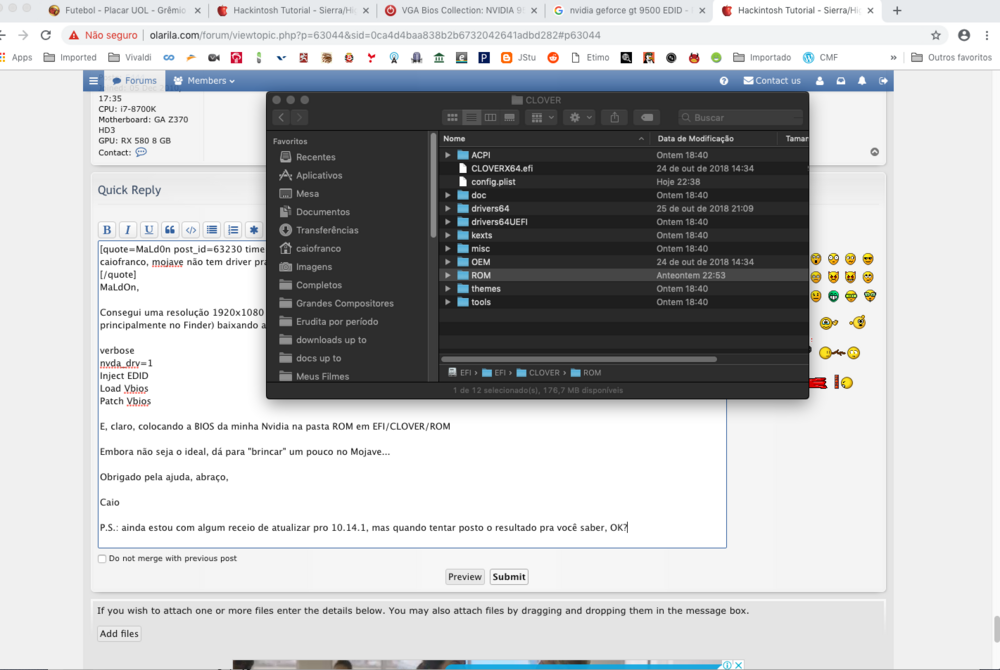
Task: Insert an ordered list in the reply
Action: (233, 229)
